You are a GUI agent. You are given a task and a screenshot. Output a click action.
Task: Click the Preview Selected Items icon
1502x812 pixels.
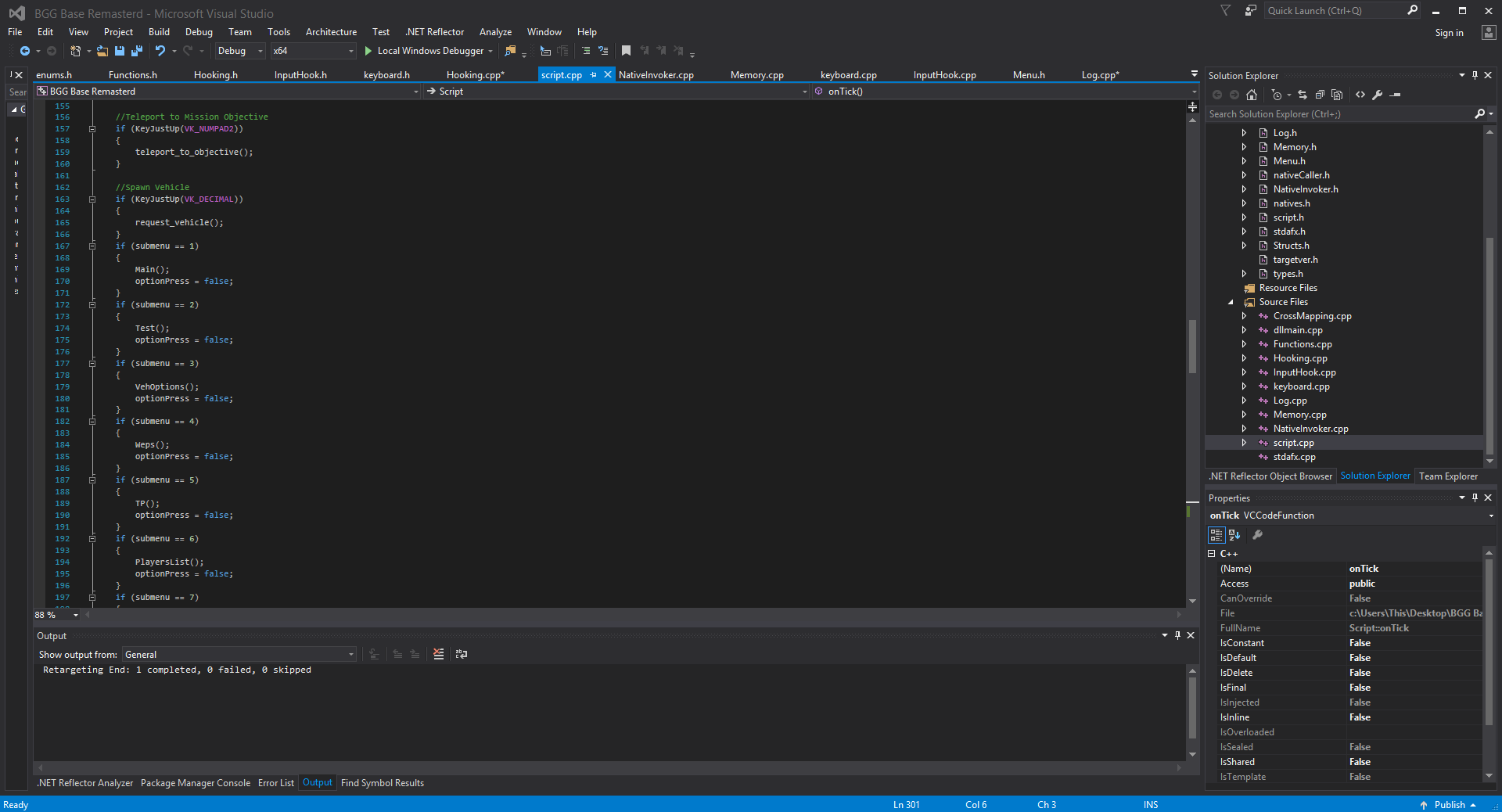pos(1395,95)
